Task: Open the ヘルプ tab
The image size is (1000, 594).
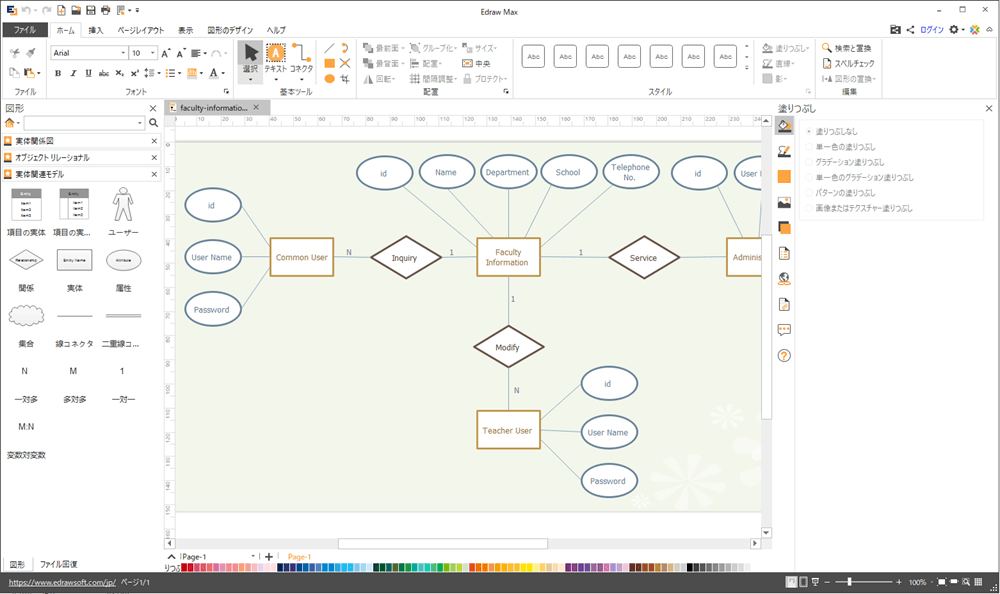Action: pyautogui.click(x=276, y=30)
